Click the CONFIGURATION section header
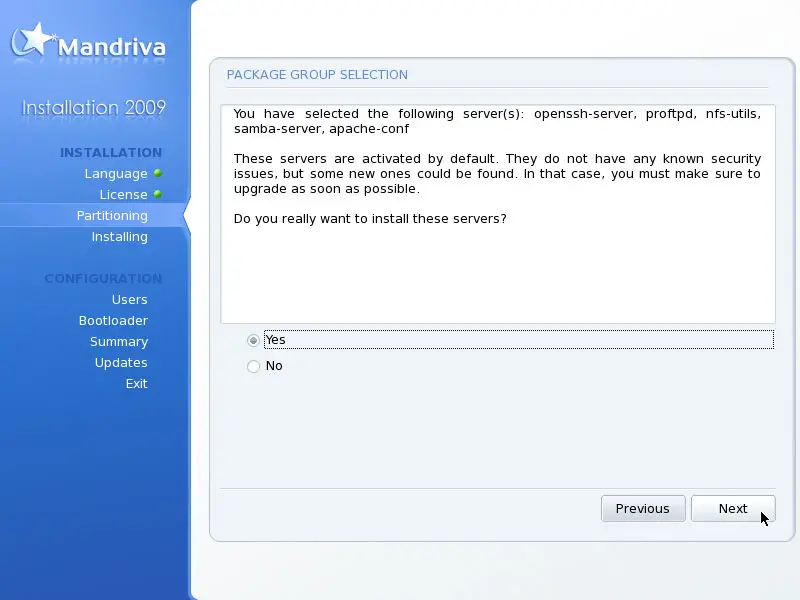 pyautogui.click(x=103, y=279)
